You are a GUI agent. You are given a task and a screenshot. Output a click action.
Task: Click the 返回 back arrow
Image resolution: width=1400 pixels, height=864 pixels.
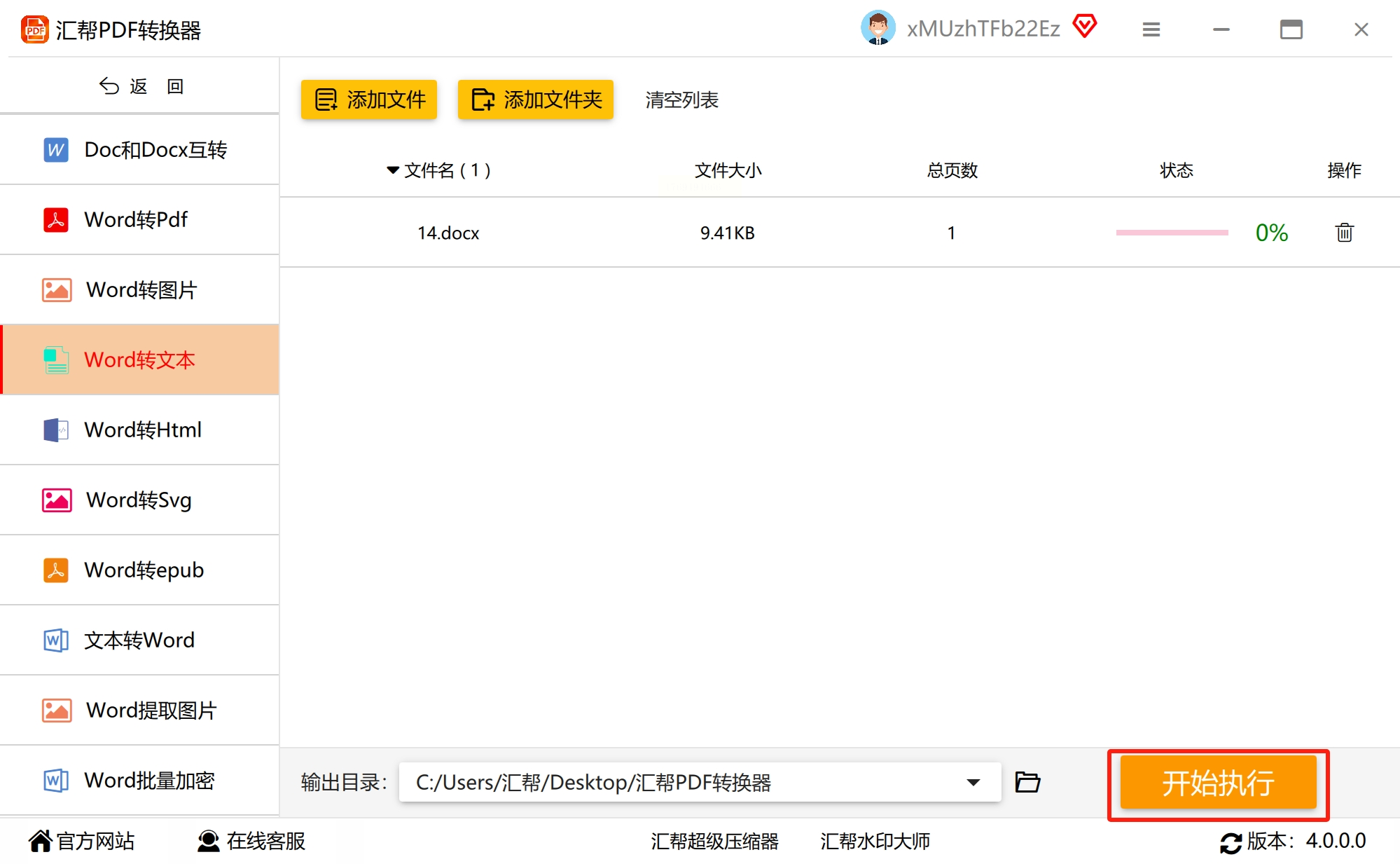point(109,86)
